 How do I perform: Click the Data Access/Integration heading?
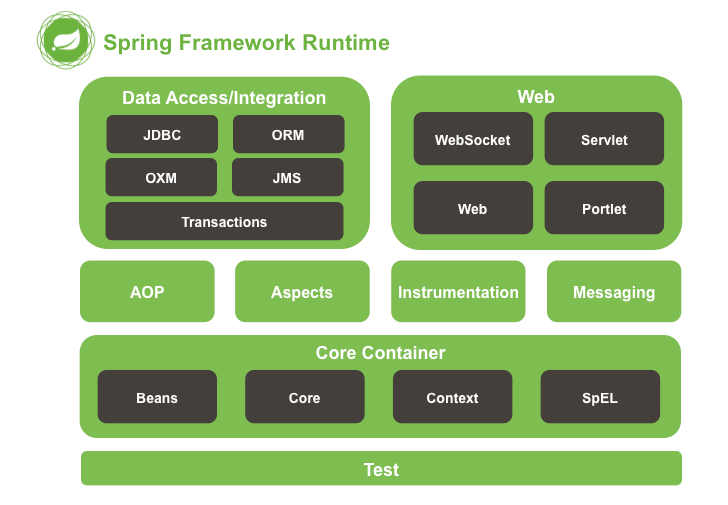coord(224,98)
